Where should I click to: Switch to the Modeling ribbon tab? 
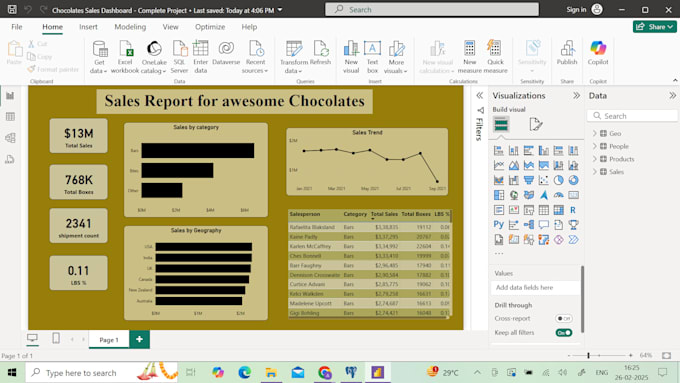point(130,27)
